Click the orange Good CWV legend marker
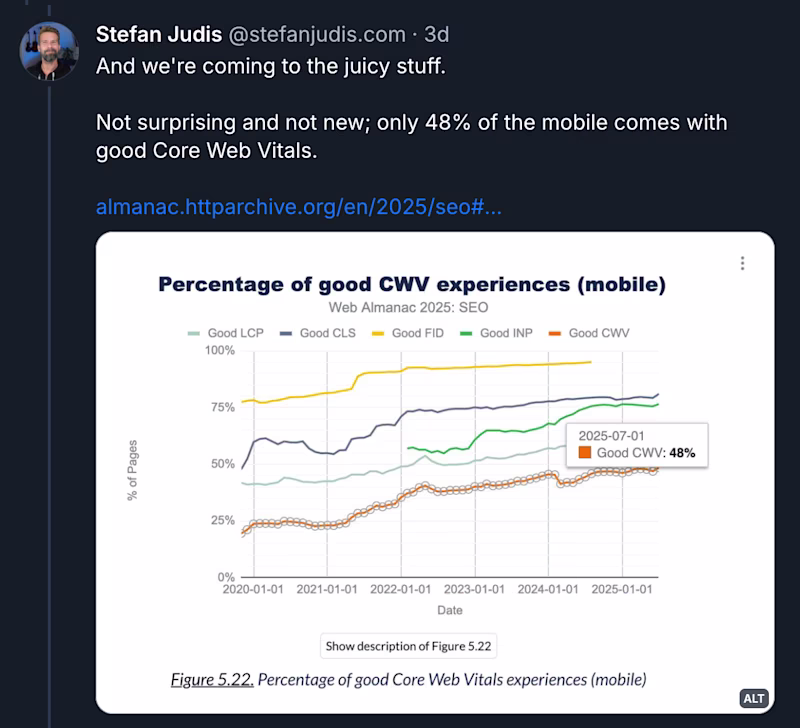Screen dimensions: 800x728 (554, 333)
